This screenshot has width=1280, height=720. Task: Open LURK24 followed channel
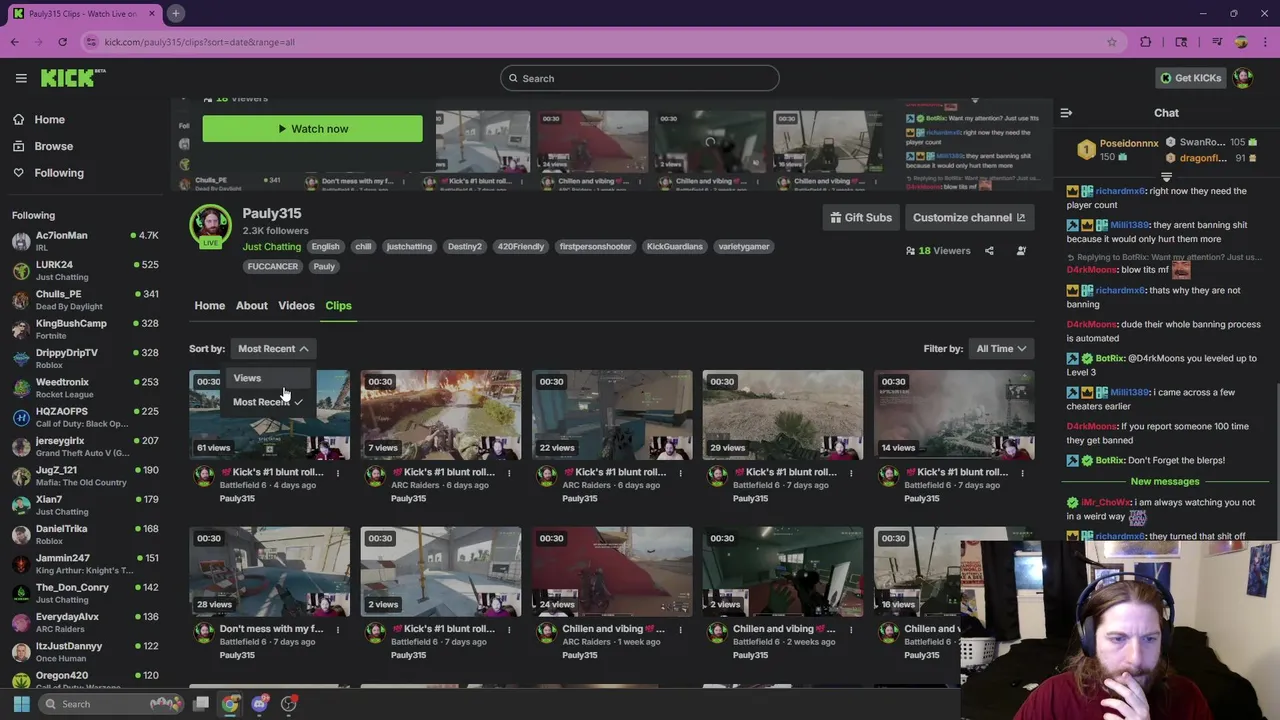click(85, 271)
